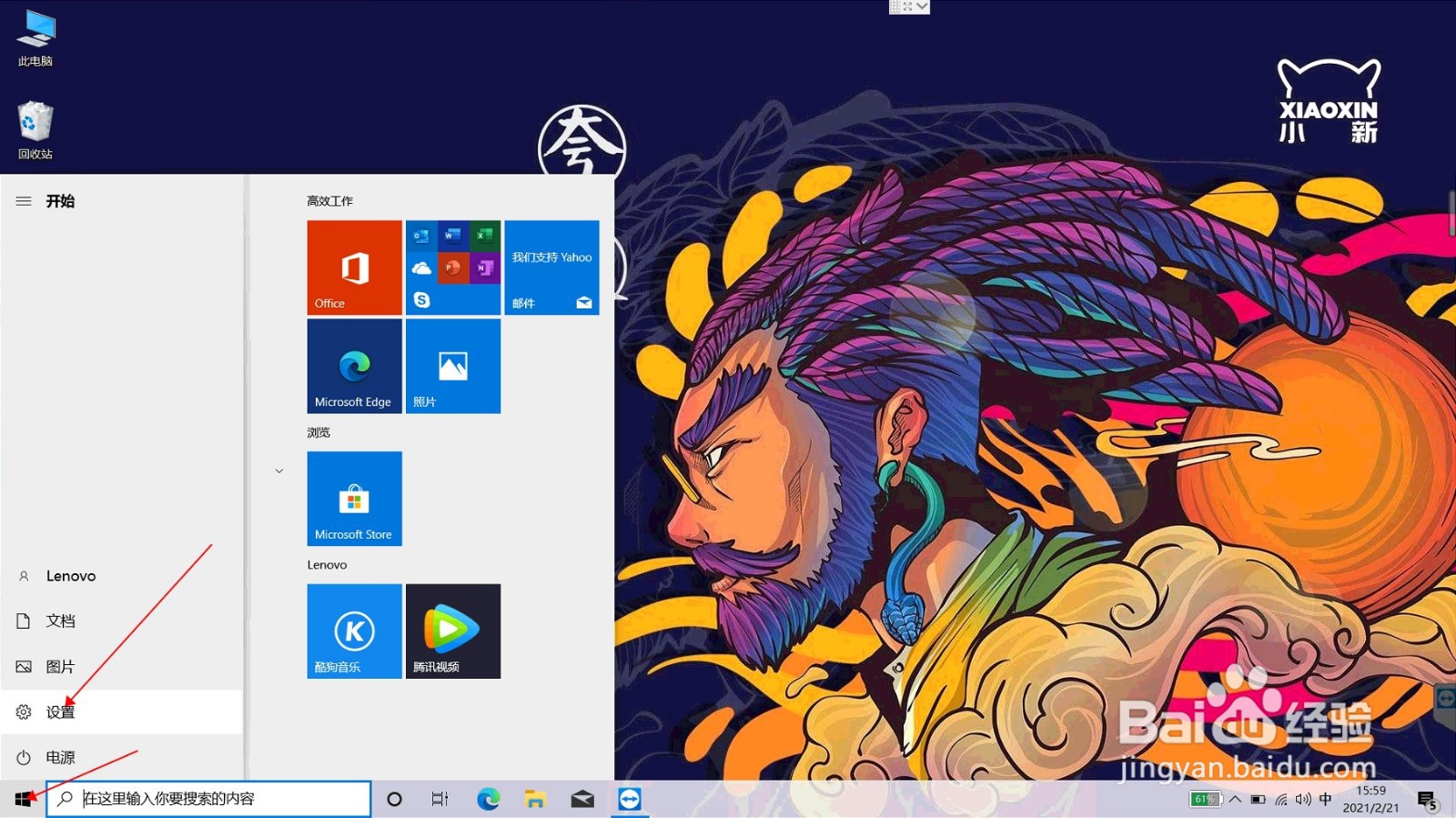Image resolution: width=1456 pixels, height=818 pixels.
Task: Open Cortana from the taskbar
Action: (x=394, y=799)
